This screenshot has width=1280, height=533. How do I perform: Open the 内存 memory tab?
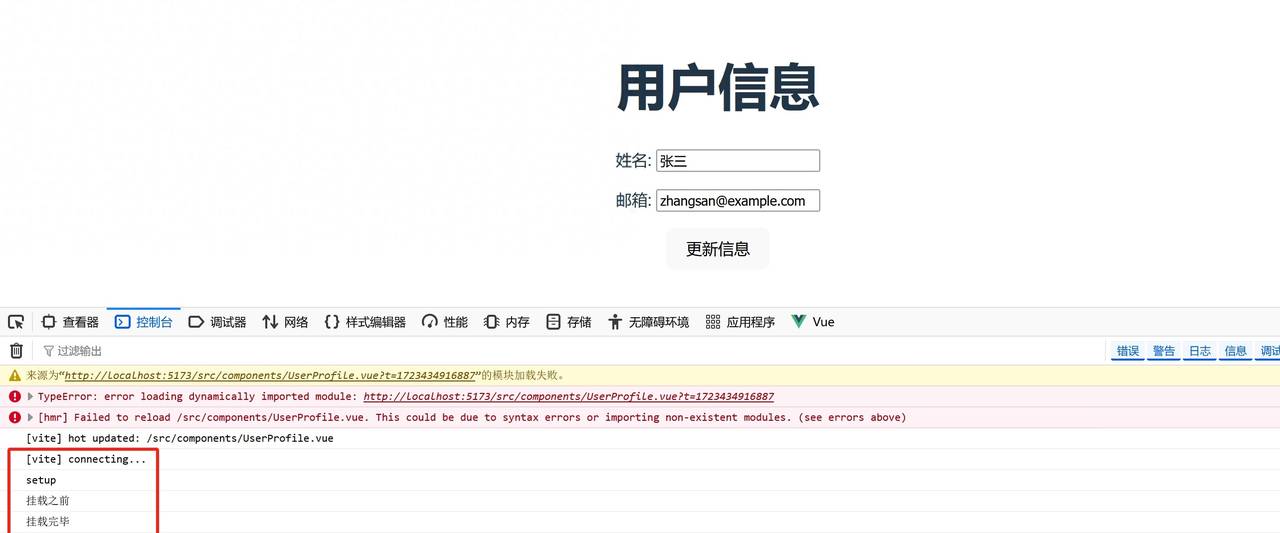point(507,322)
